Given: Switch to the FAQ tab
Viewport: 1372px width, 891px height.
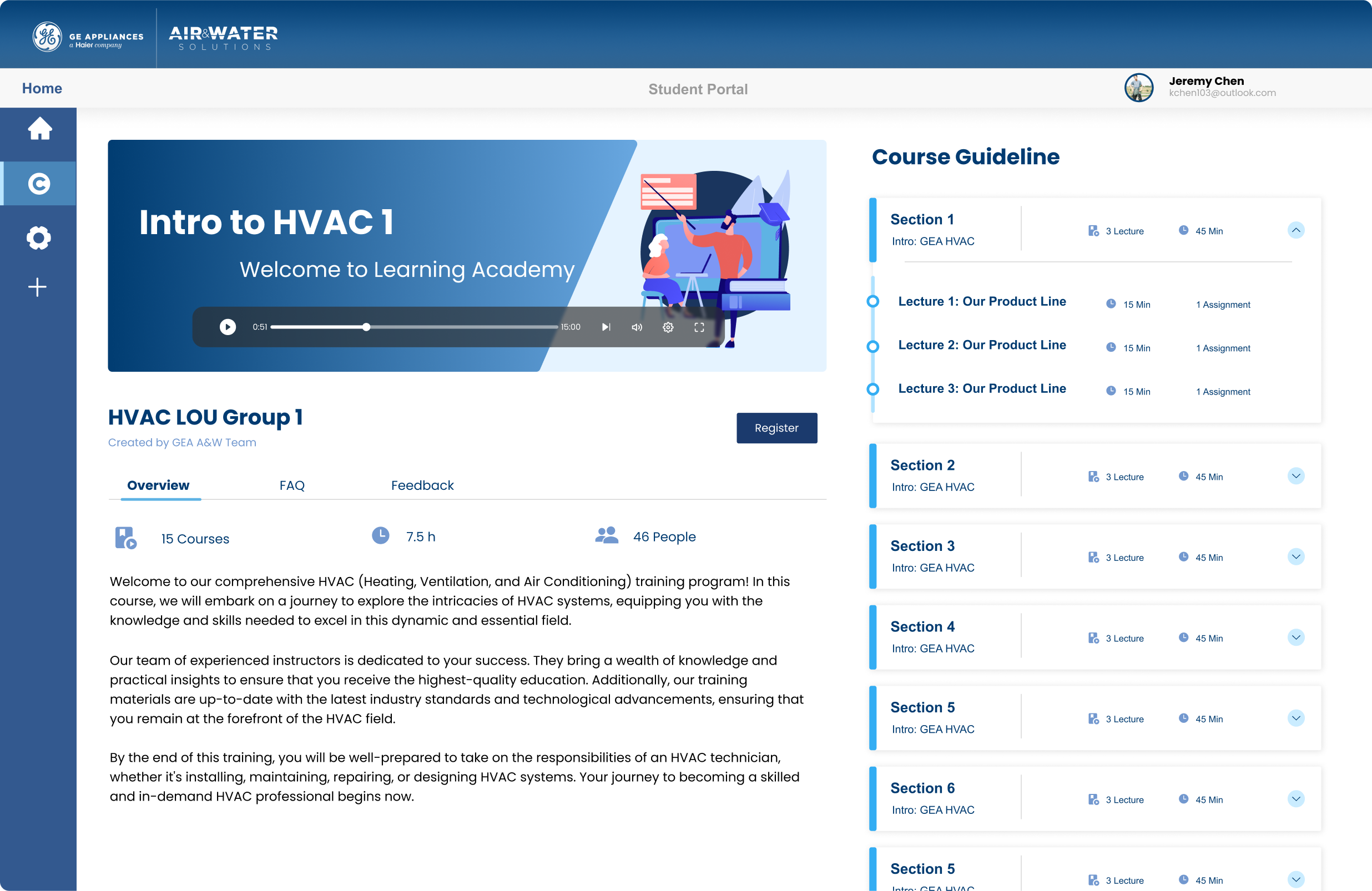Looking at the screenshot, I should 292,485.
